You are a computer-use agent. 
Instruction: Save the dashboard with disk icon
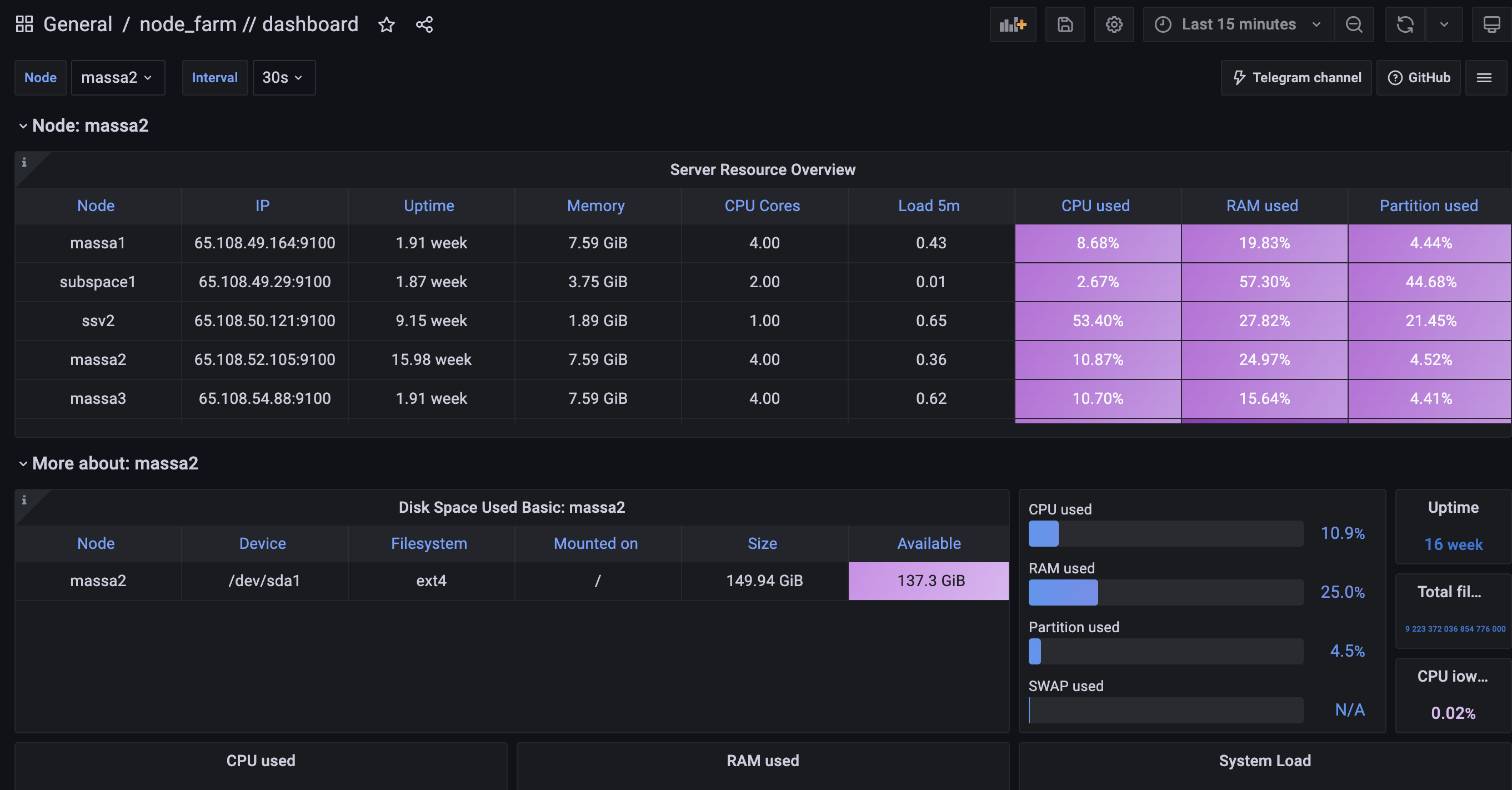(1065, 24)
